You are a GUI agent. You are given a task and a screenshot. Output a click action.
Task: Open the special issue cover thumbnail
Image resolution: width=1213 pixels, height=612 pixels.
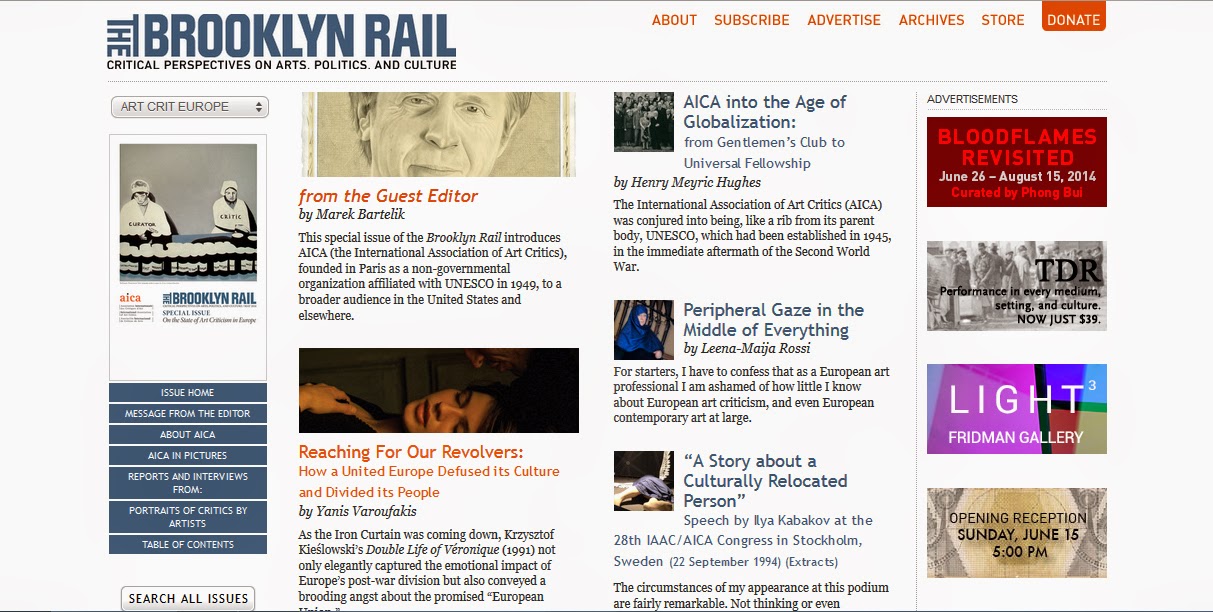188,257
